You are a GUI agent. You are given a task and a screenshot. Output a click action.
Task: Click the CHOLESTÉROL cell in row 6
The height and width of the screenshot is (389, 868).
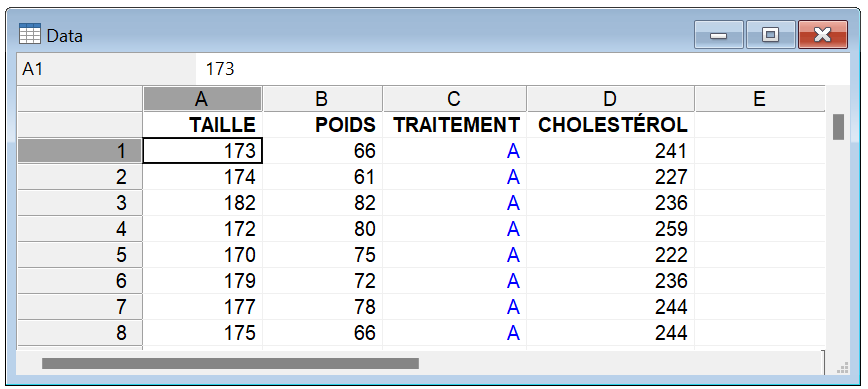(x=611, y=281)
